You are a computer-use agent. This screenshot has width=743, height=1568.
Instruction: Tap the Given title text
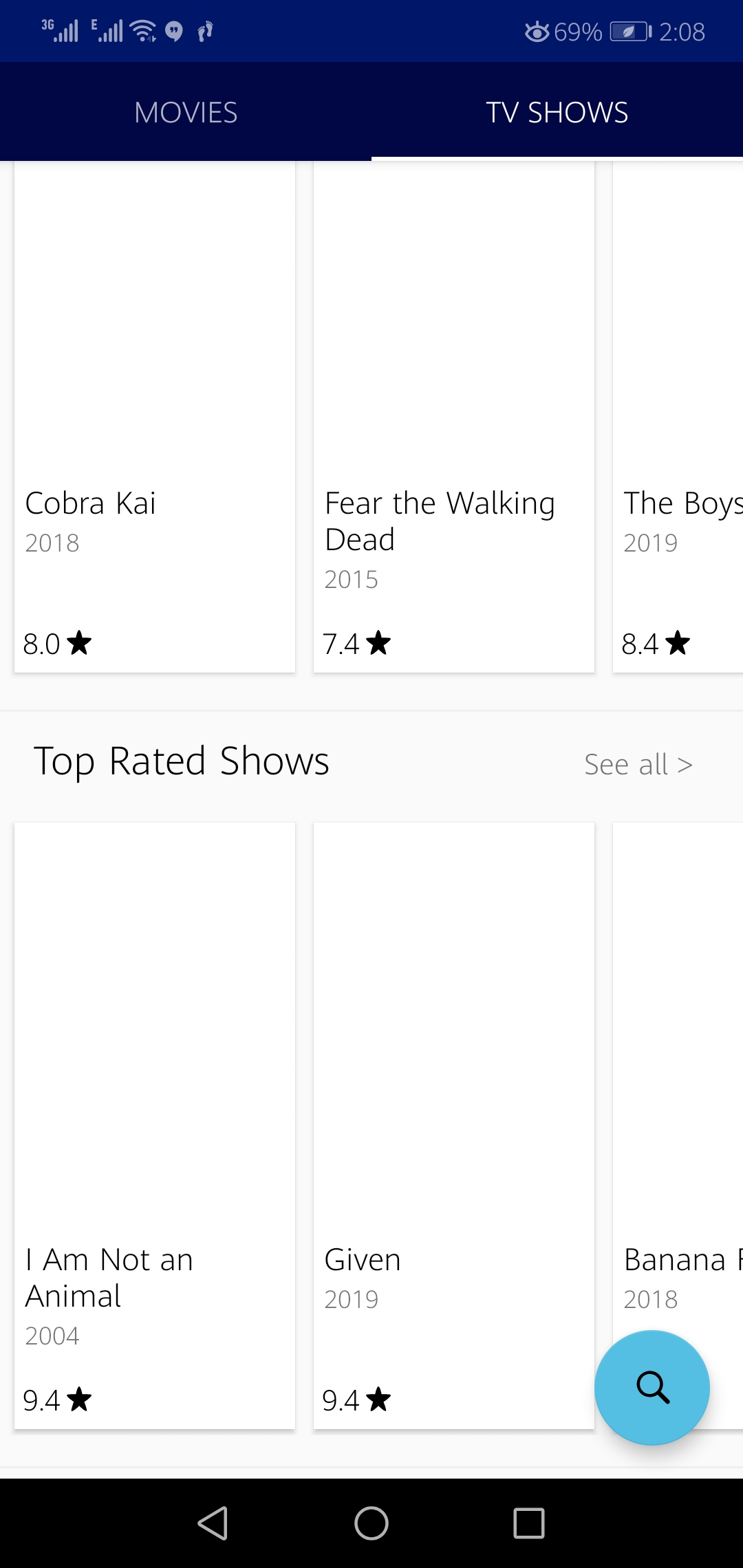(x=363, y=1260)
